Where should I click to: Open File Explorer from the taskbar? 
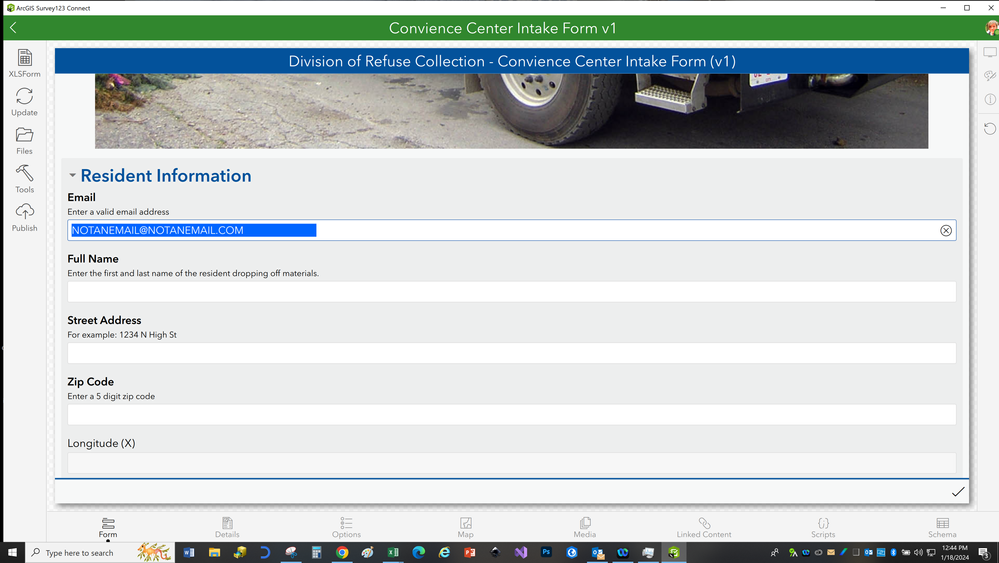[x=214, y=552]
